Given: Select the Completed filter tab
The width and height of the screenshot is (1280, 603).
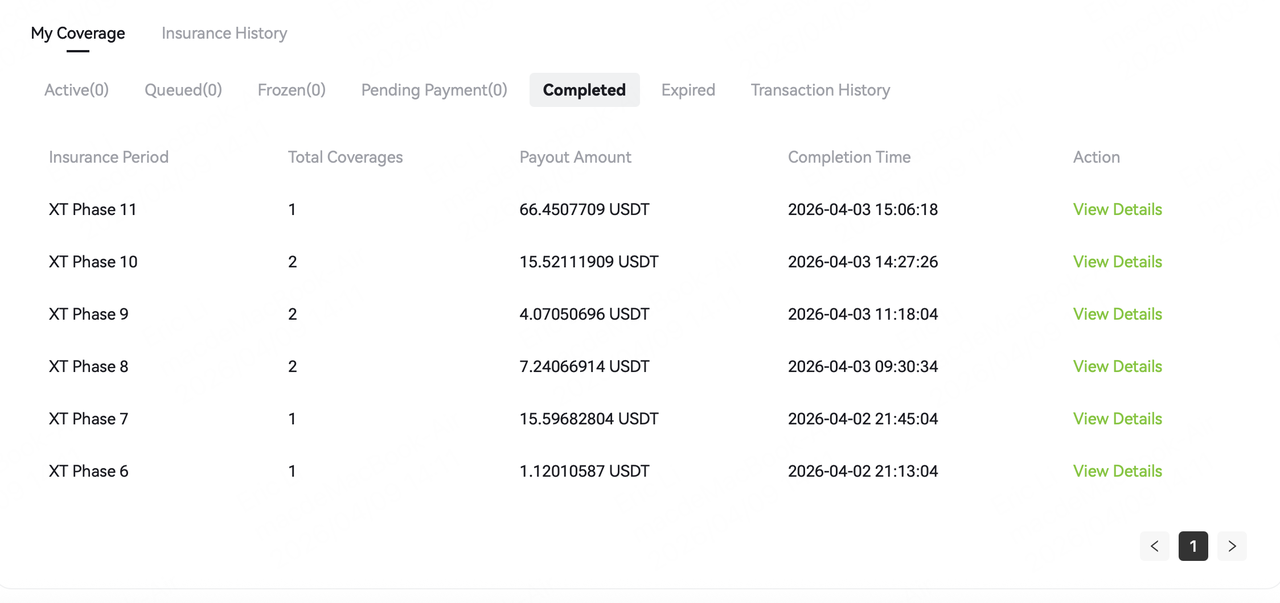Looking at the screenshot, I should [584, 90].
